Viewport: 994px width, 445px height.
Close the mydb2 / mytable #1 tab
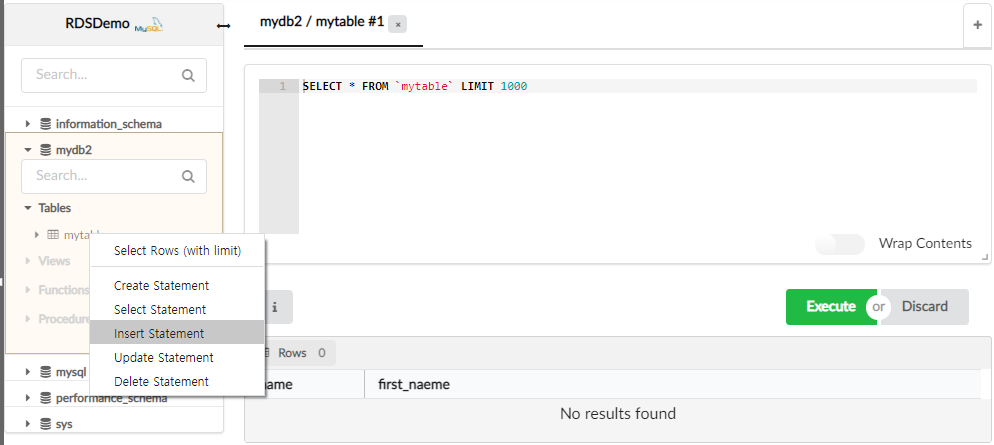(397, 24)
